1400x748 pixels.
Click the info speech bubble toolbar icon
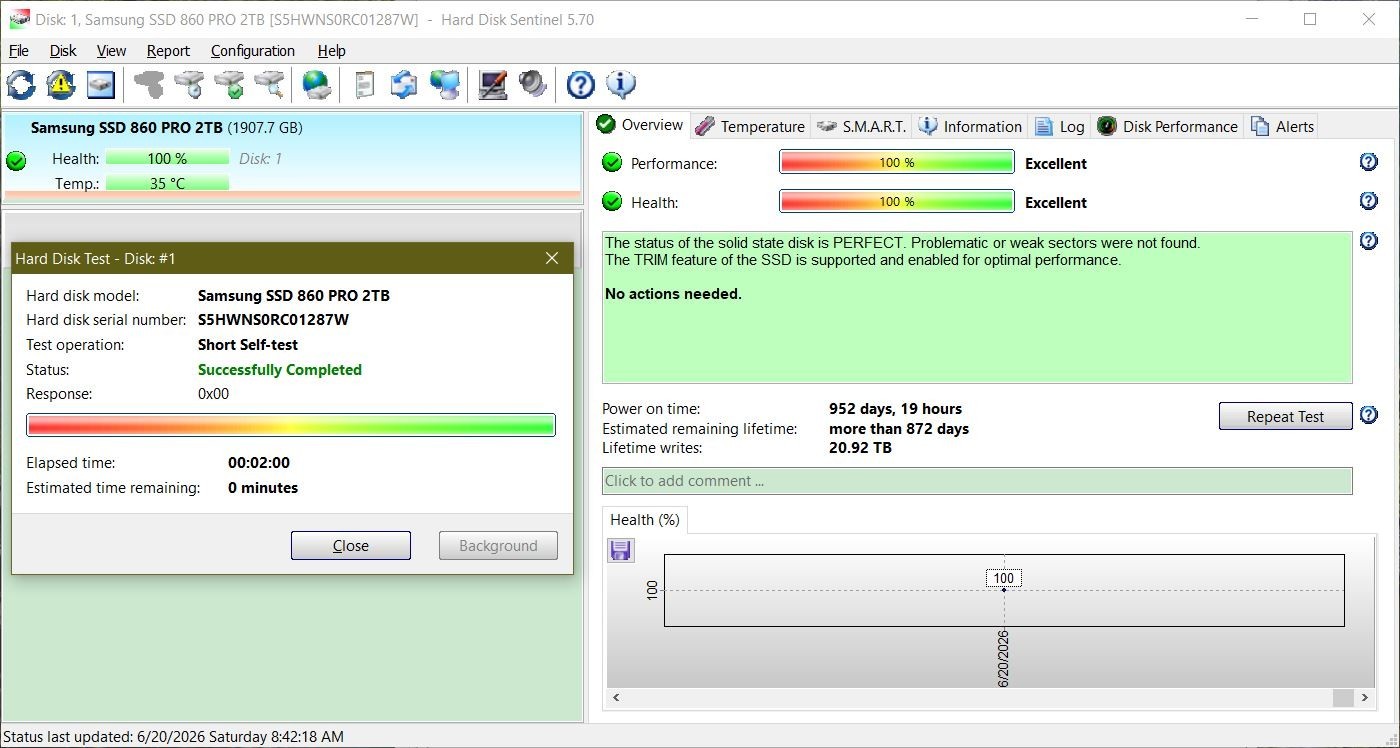(621, 85)
